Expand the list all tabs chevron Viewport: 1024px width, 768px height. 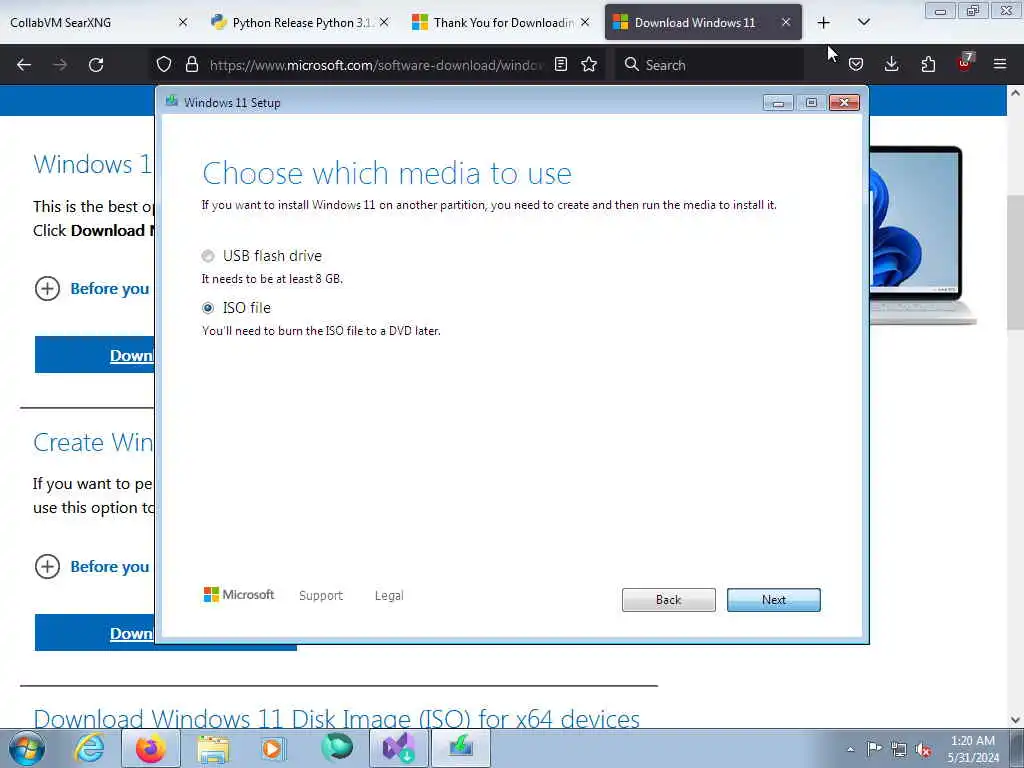pos(864,22)
